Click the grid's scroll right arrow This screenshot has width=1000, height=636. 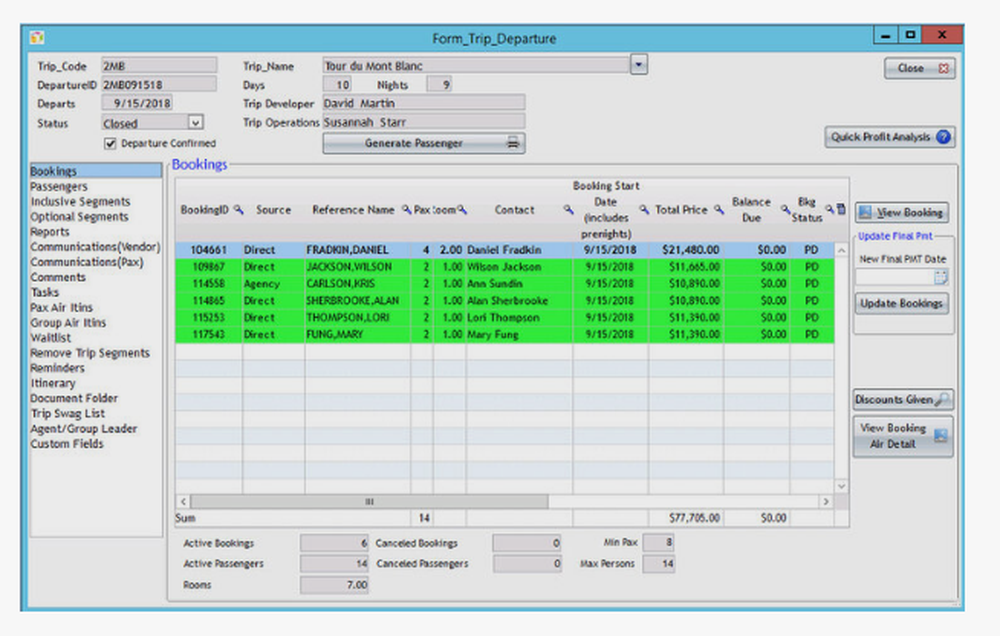826,501
